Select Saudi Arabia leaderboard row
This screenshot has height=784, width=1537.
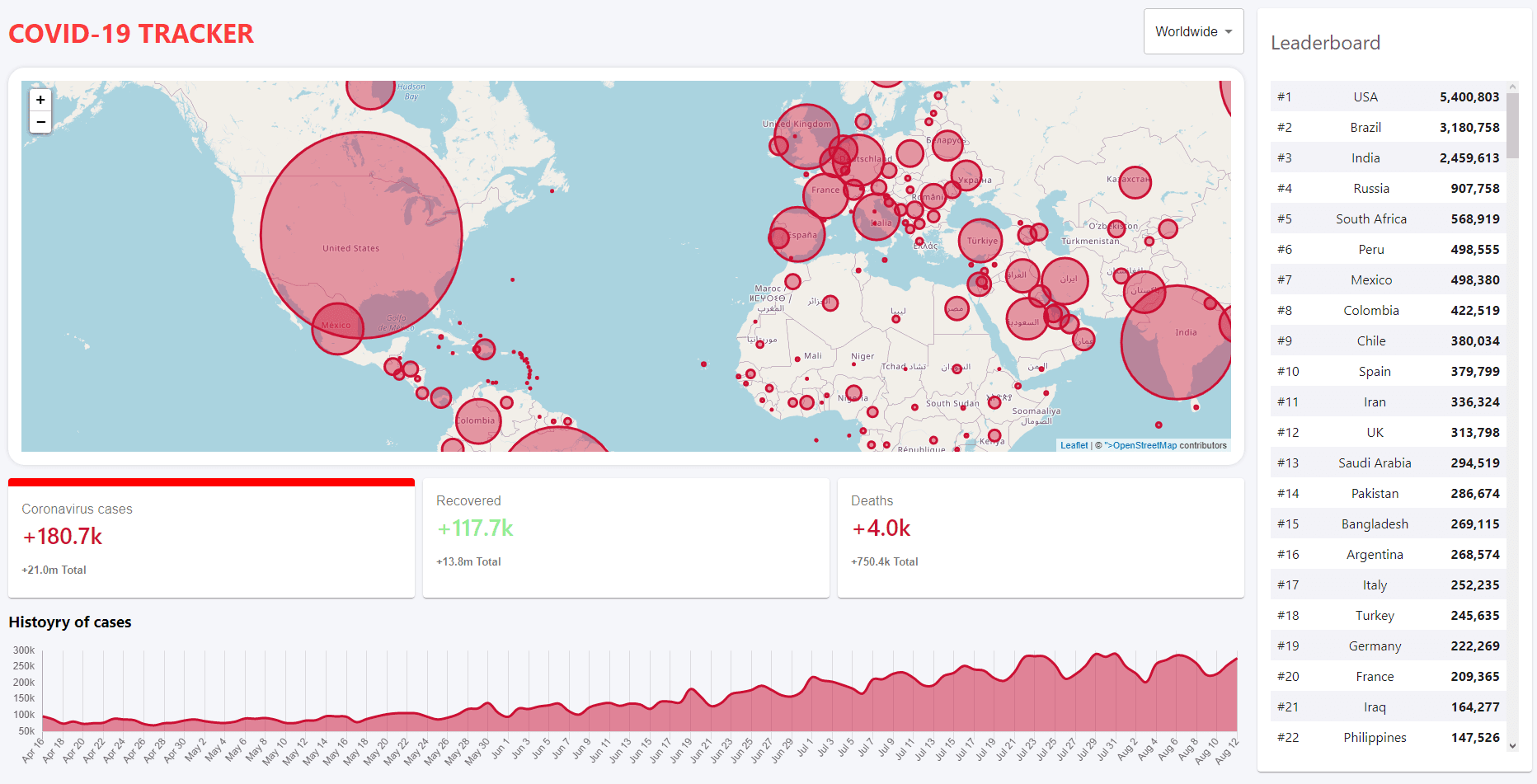[x=1389, y=462]
